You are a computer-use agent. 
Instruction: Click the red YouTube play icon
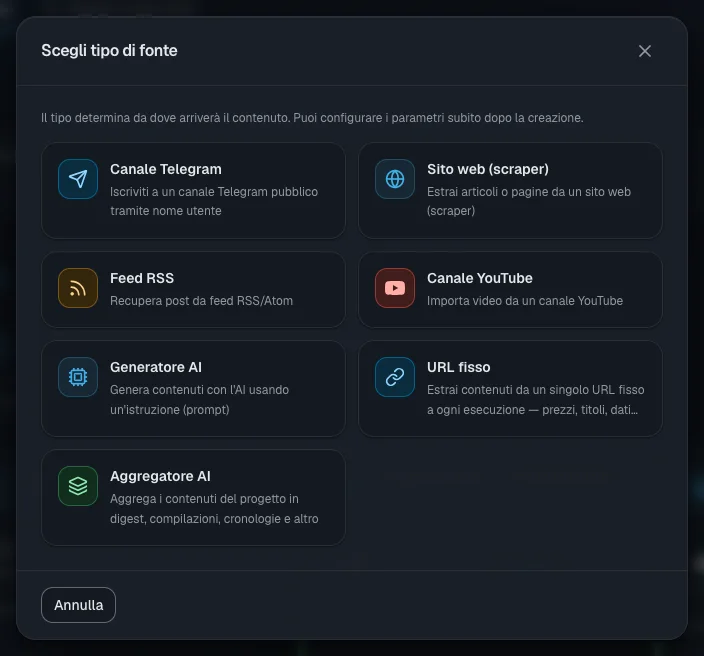point(395,288)
